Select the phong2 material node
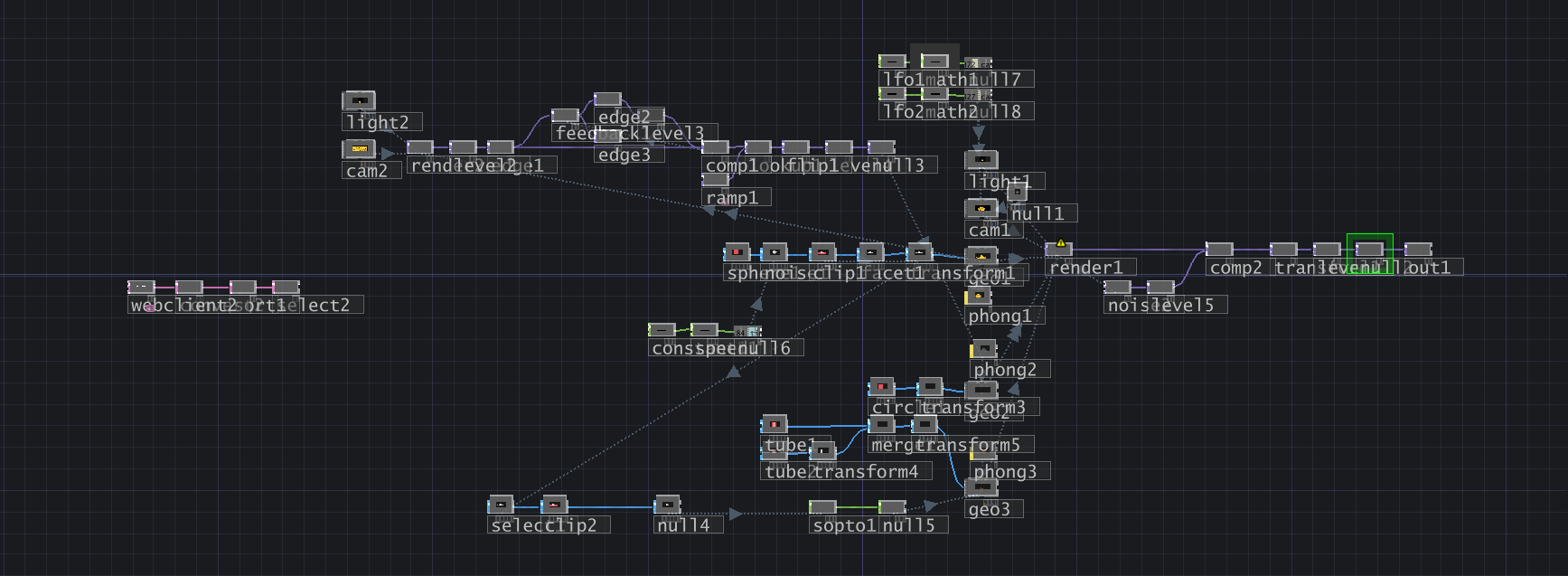This screenshot has width=1568, height=576. coord(983,349)
